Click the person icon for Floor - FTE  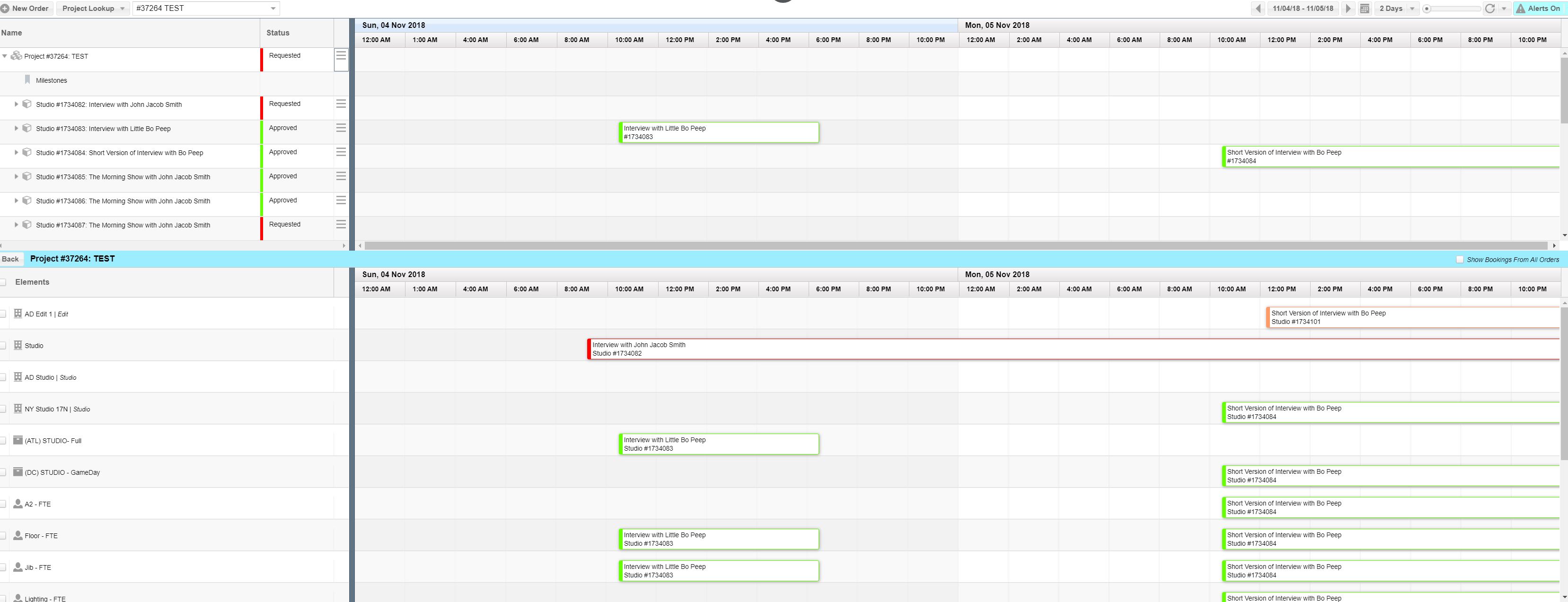[x=18, y=535]
